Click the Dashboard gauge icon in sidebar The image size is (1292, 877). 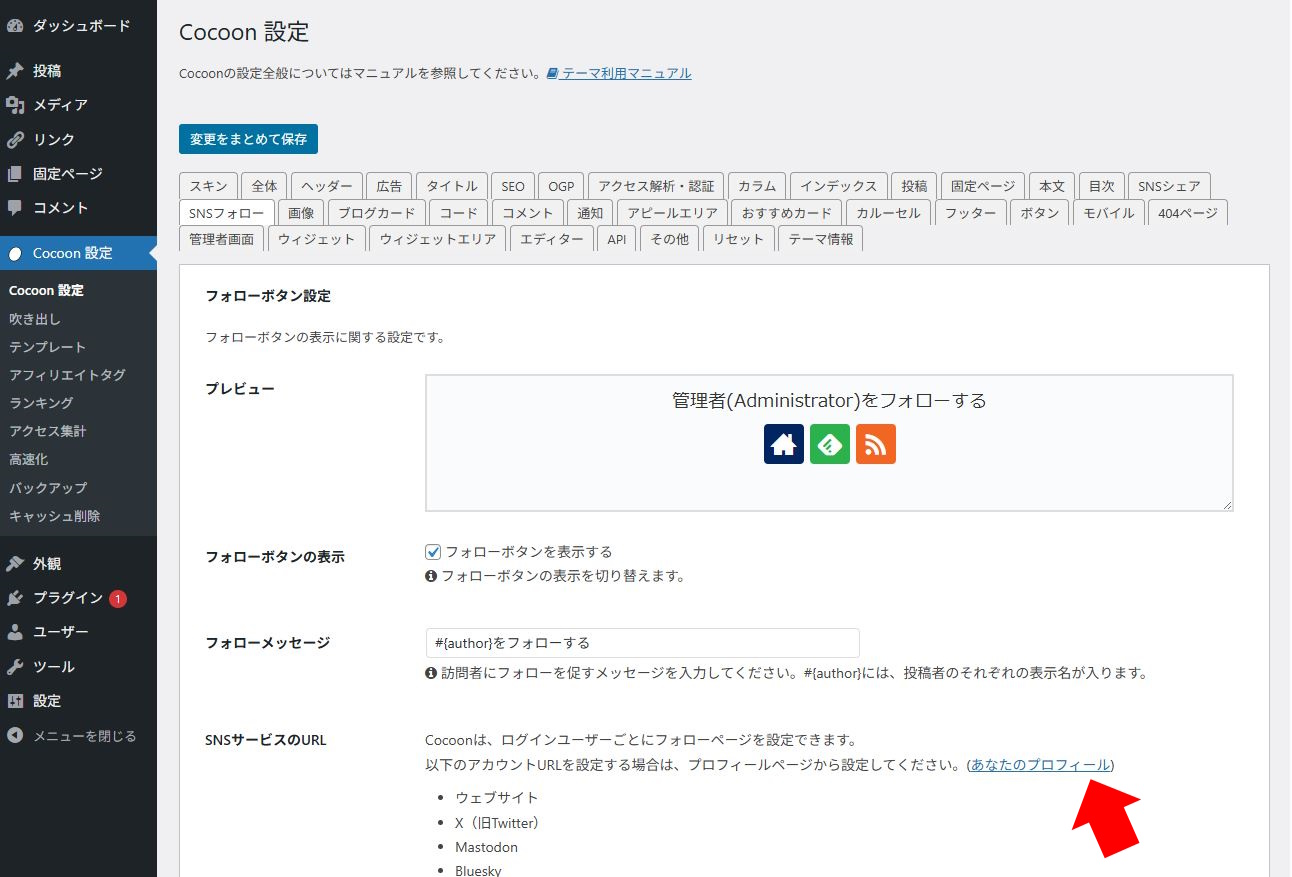(15, 26)
